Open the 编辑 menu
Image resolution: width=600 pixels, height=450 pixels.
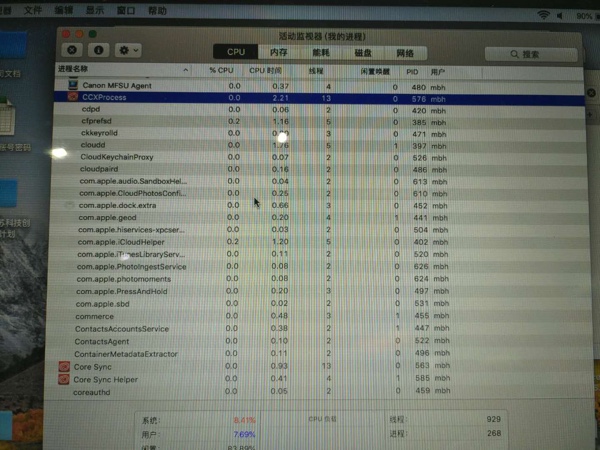coord(64,10)
